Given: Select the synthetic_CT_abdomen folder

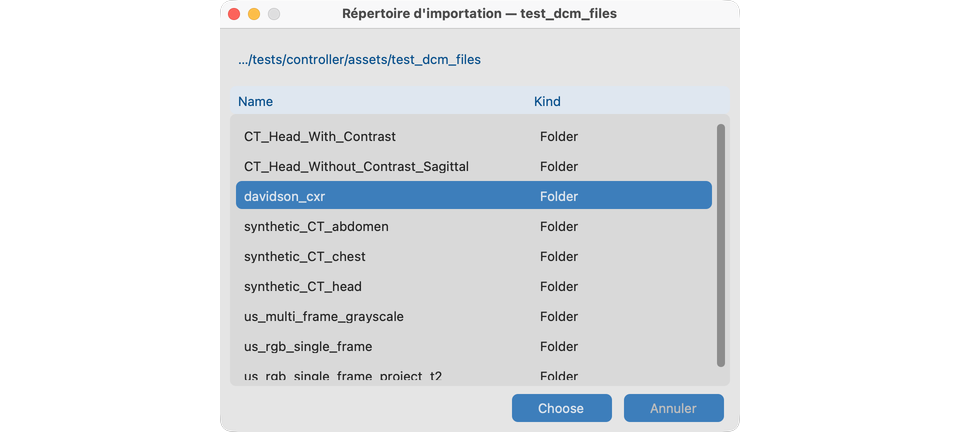Looking at the screenshot, I should click(x=473, y=226).
